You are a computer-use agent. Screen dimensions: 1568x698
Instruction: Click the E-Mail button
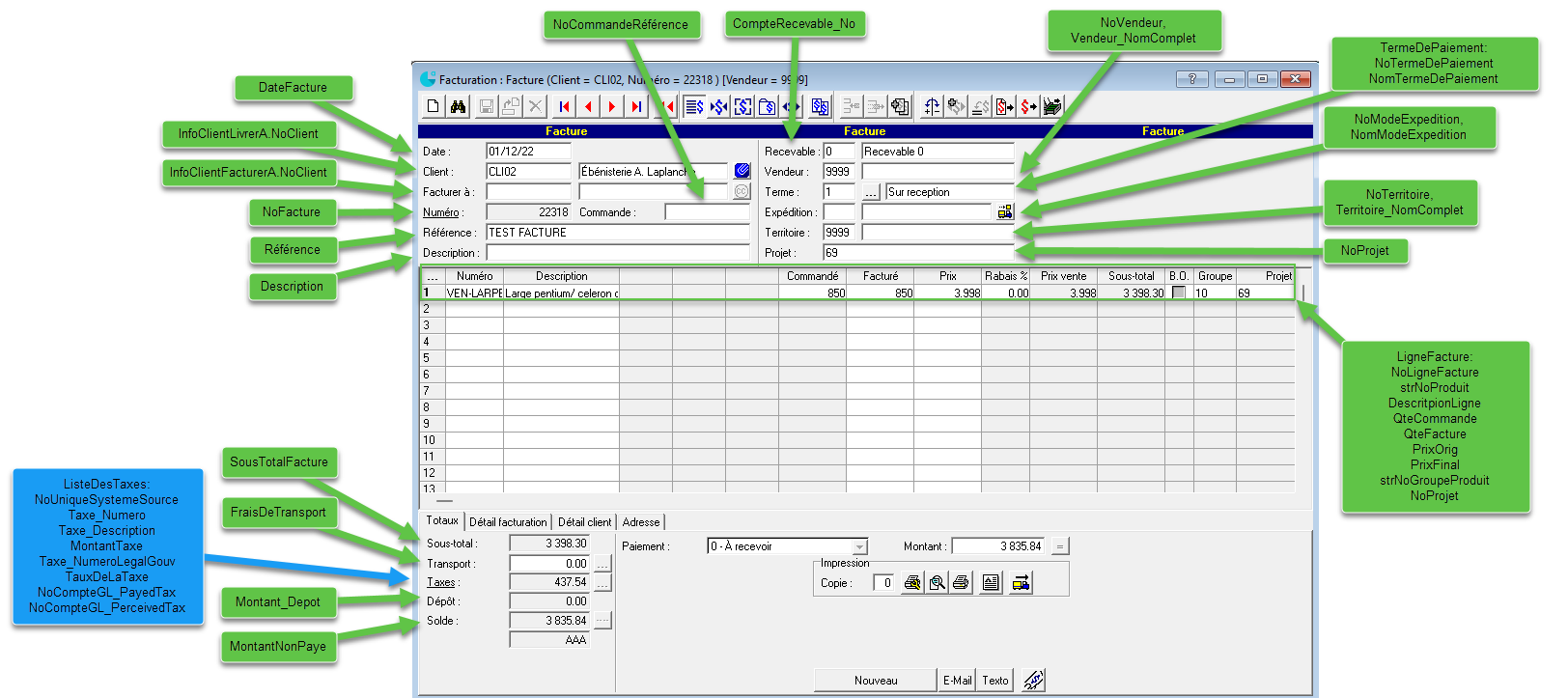(957, 681)
